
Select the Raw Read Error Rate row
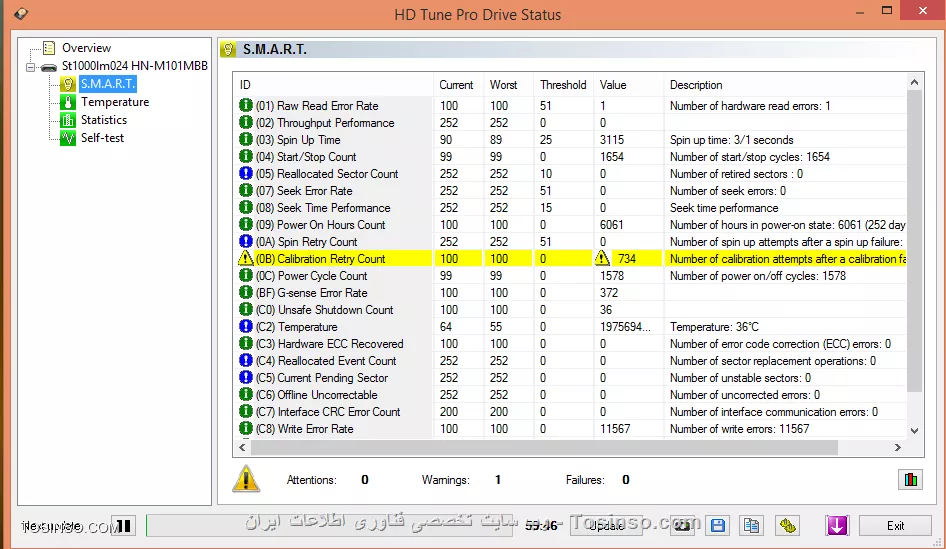570,106
